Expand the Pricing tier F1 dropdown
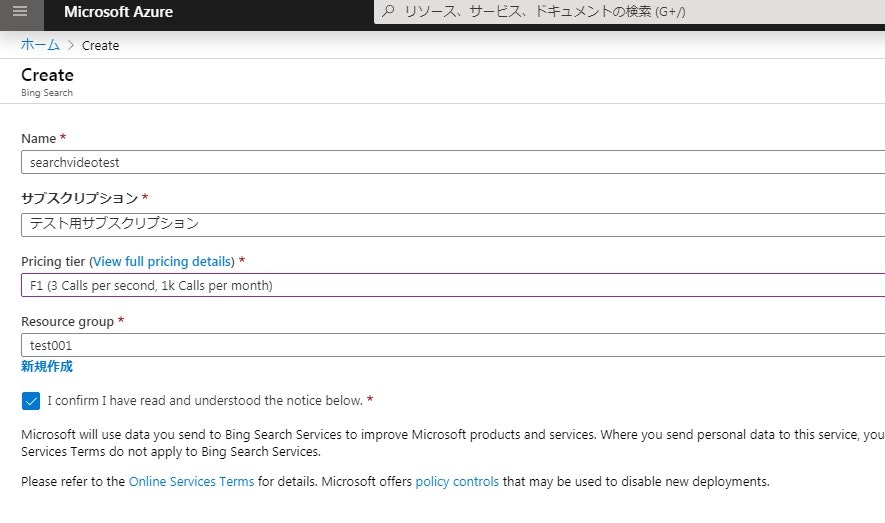This screenshot has height=523, width=885. (x=453, y=285)
